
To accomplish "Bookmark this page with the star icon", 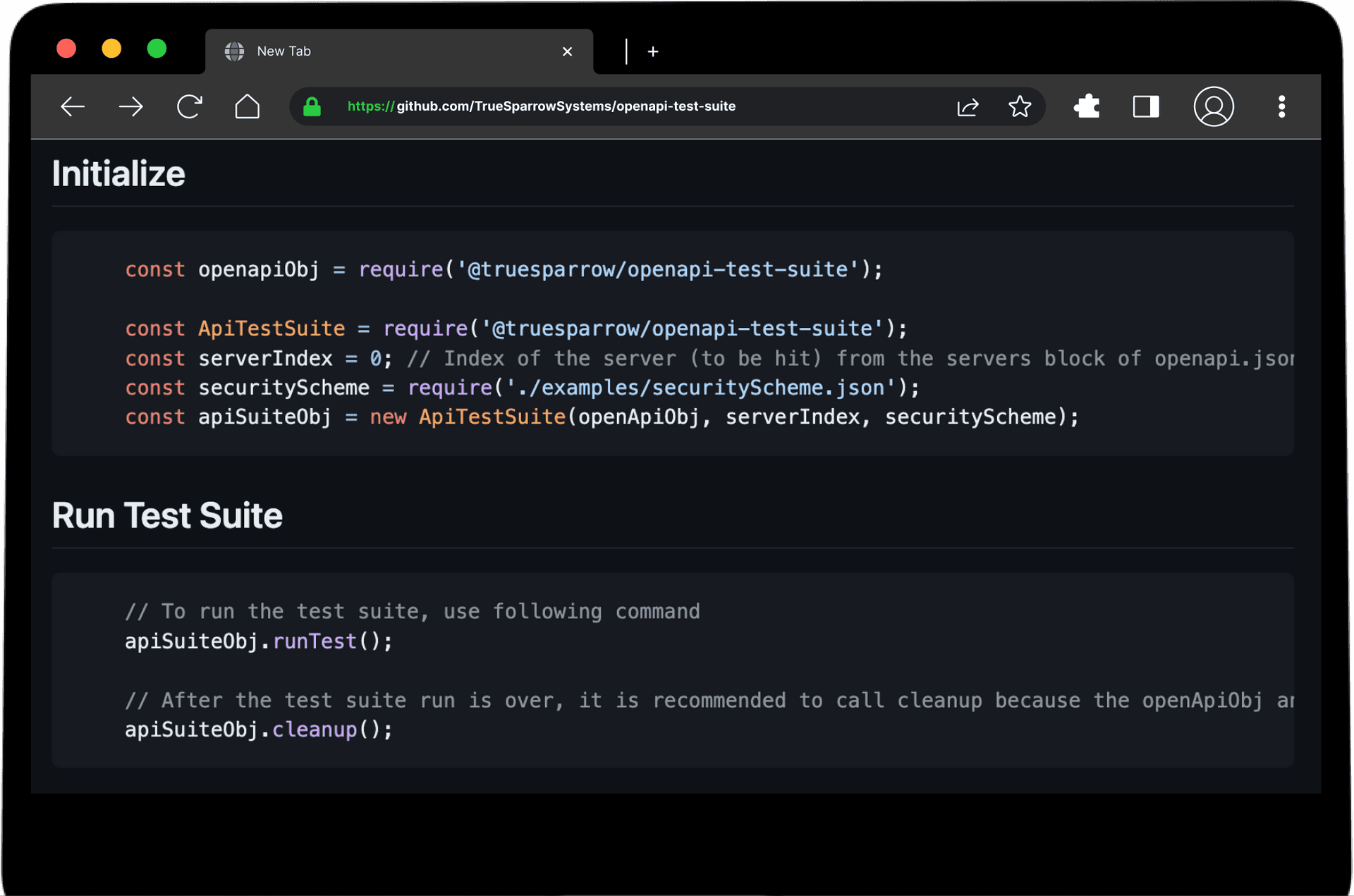I will (x=1020, y=106).
